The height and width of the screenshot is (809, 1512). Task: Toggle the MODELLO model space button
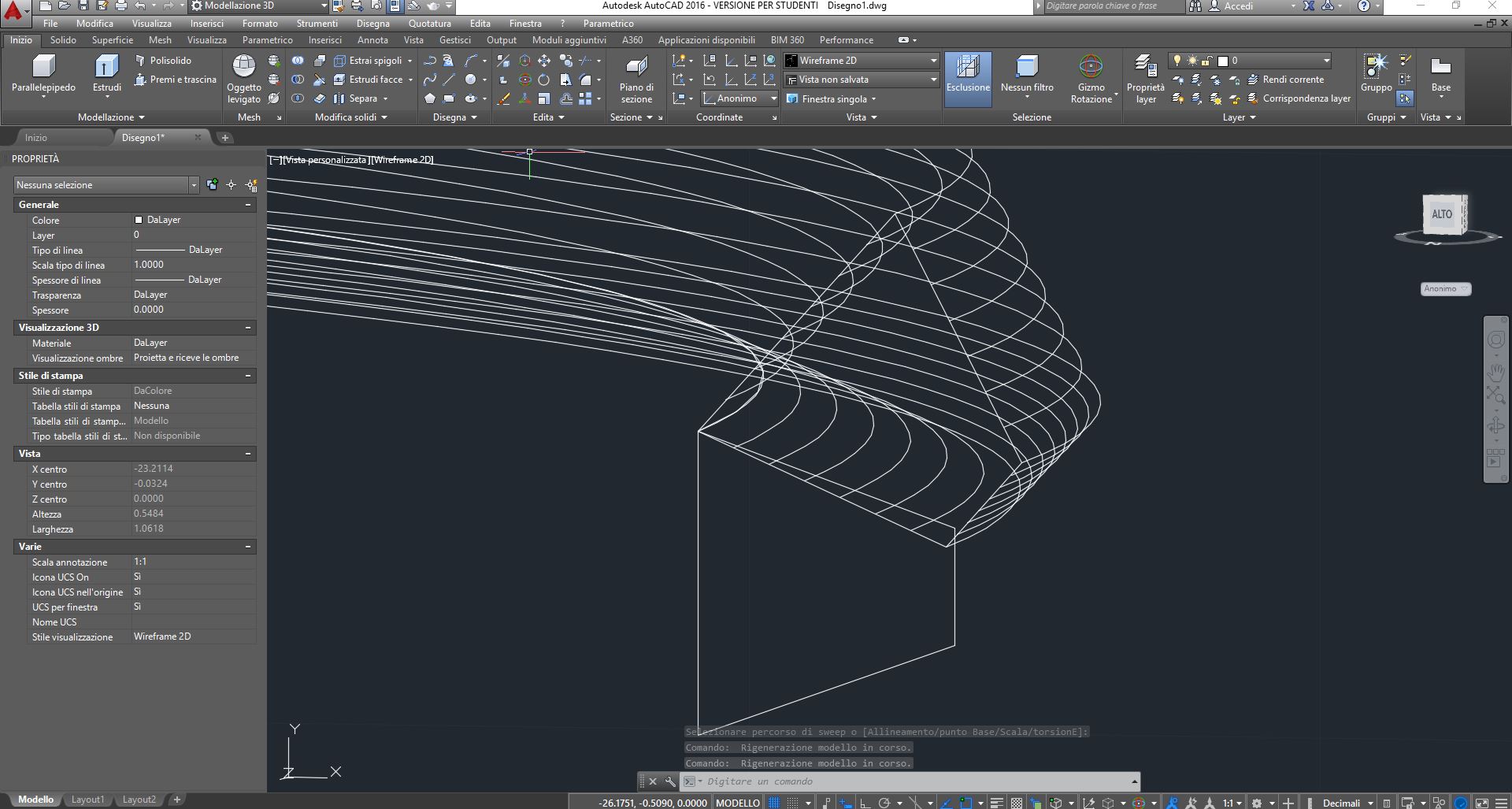click(738, 803)
